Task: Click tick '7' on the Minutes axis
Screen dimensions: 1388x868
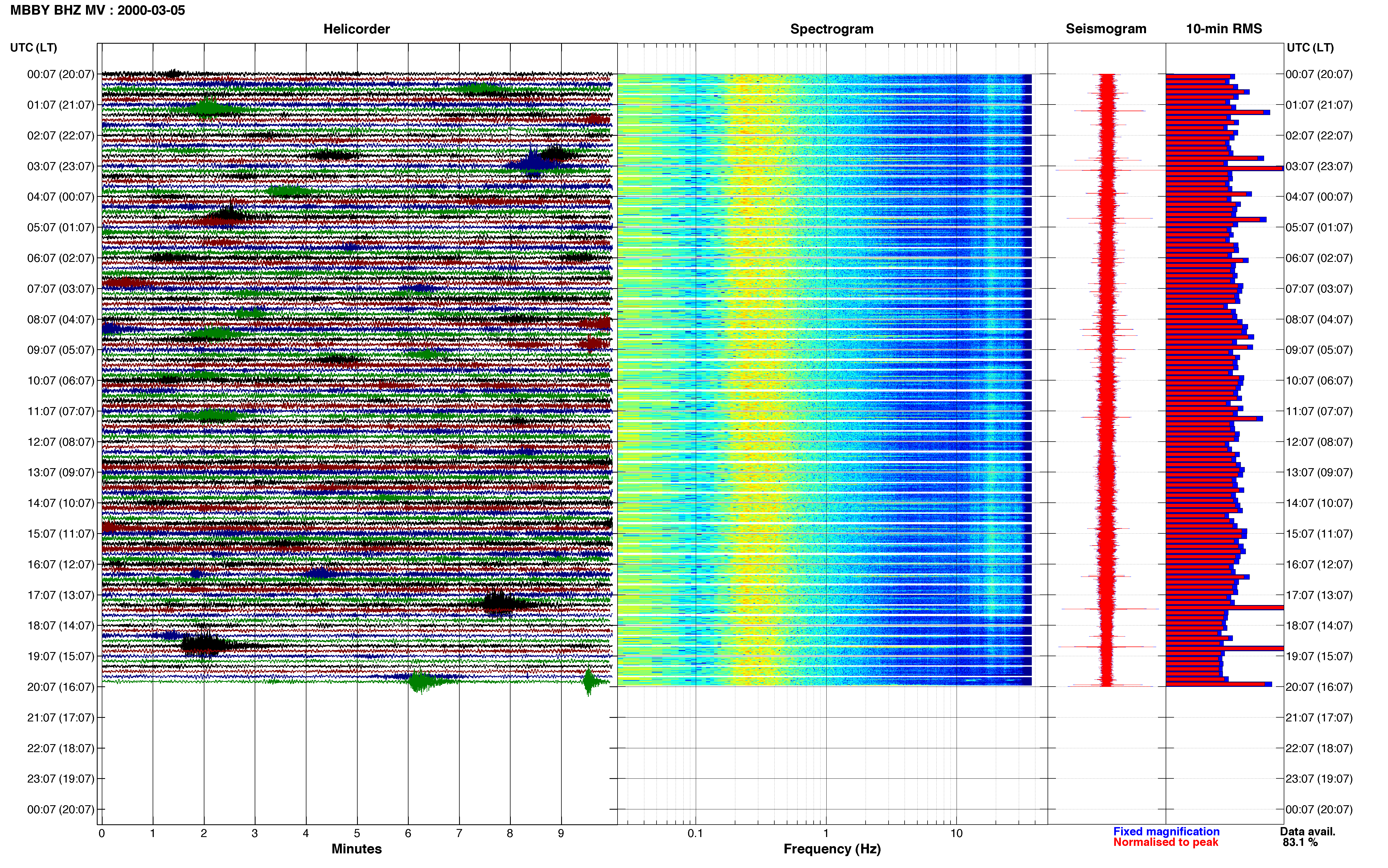Action: pyautogui.click(x=459, y=833)
